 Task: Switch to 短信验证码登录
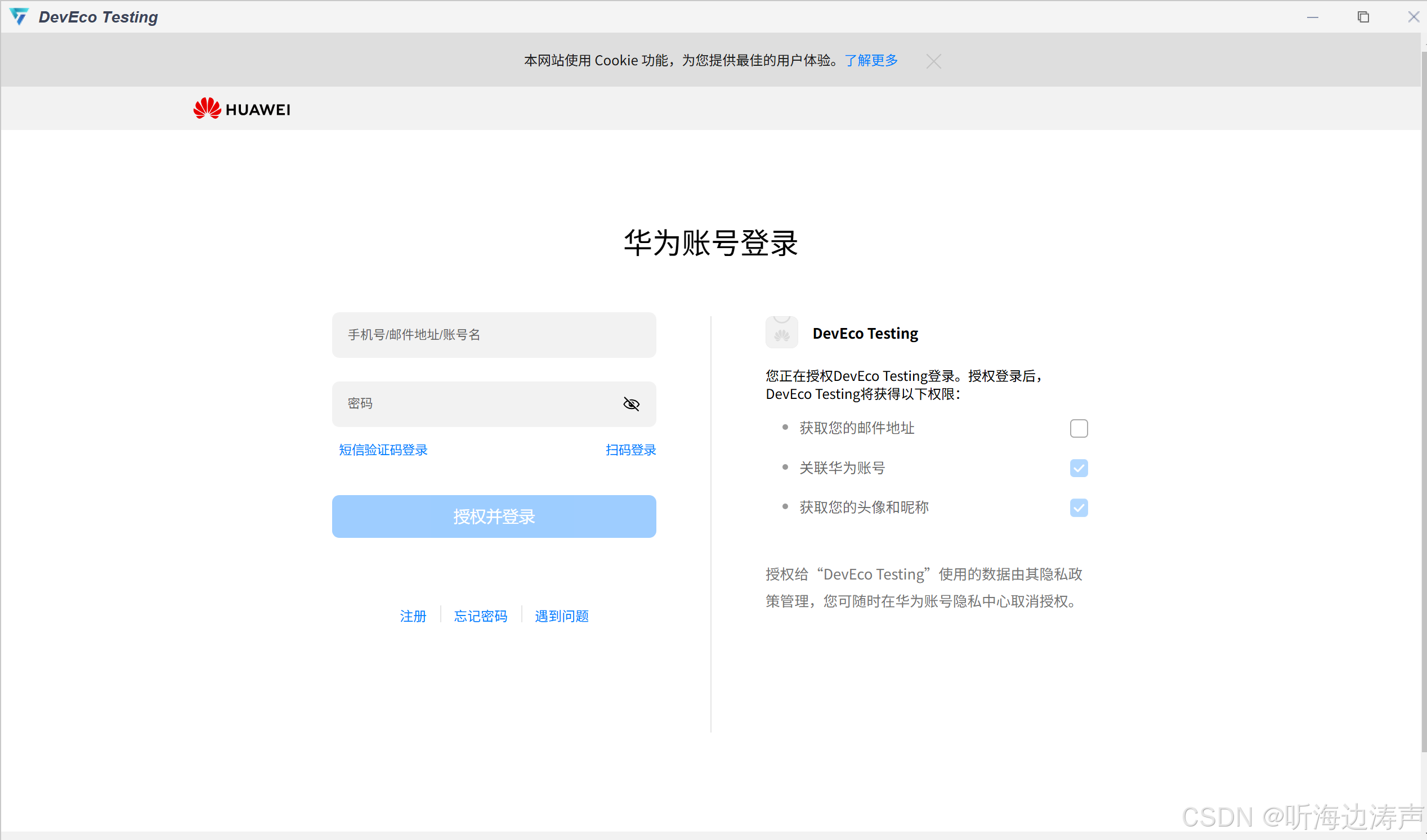click(383, 450)
